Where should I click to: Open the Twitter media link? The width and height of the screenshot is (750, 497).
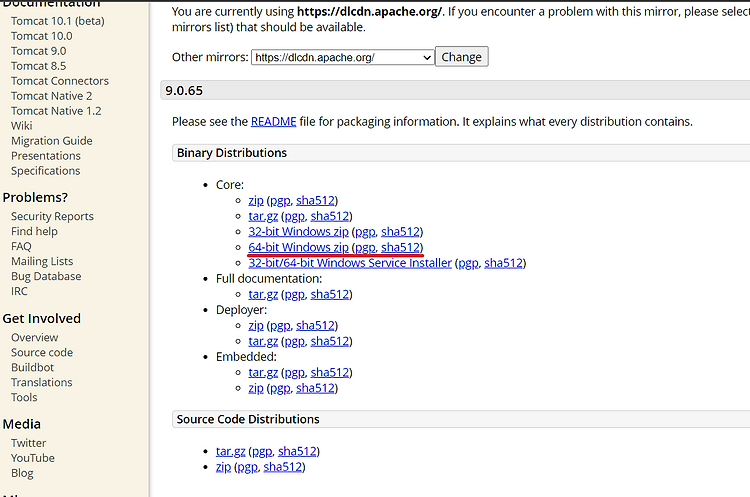pyautogui.click(x=29, y=443)
